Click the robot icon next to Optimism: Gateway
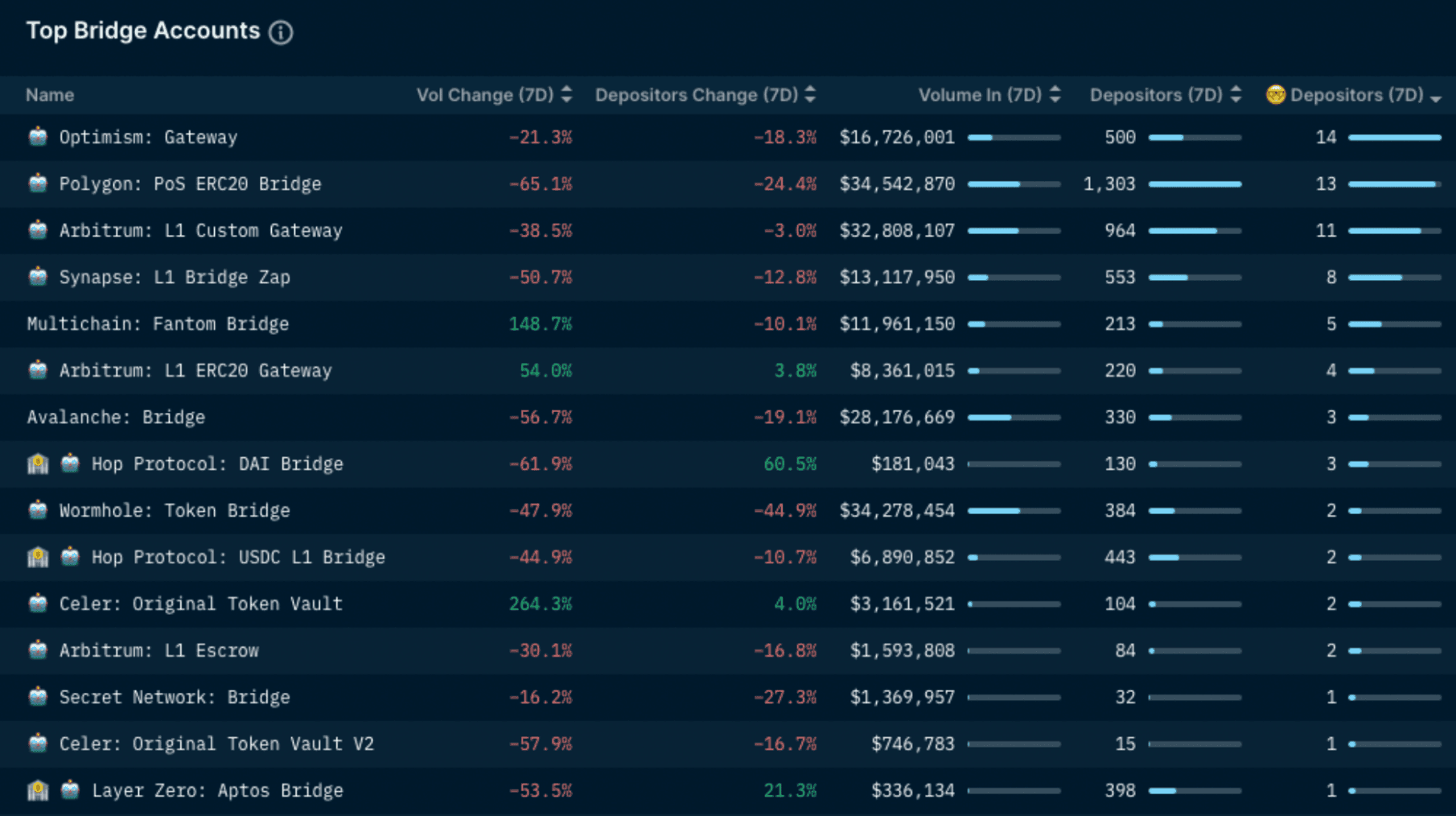The image size is (1456, 816). pyautogui.click(x=38, y=137)
